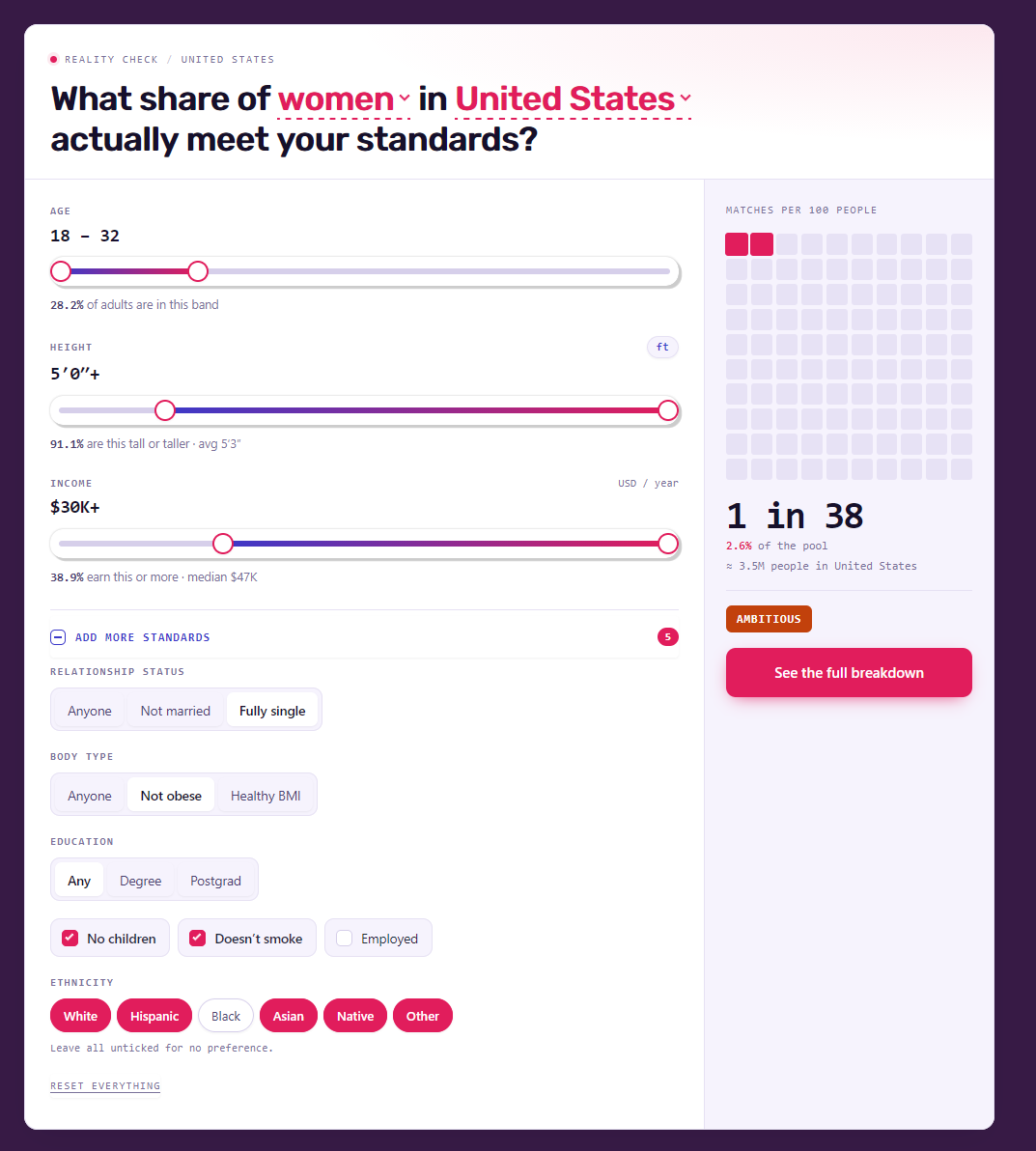Open the United States country dropdown

tap(573, 99)
